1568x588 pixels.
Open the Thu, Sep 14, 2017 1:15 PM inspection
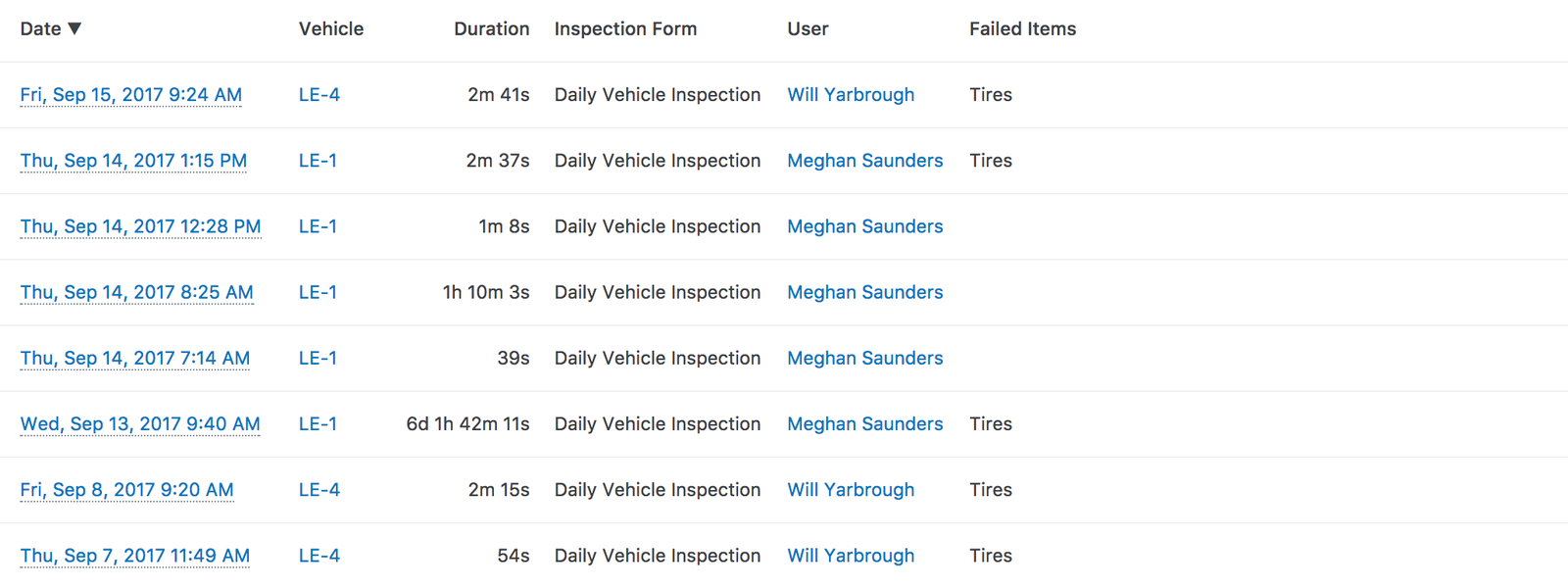[133, 161]
